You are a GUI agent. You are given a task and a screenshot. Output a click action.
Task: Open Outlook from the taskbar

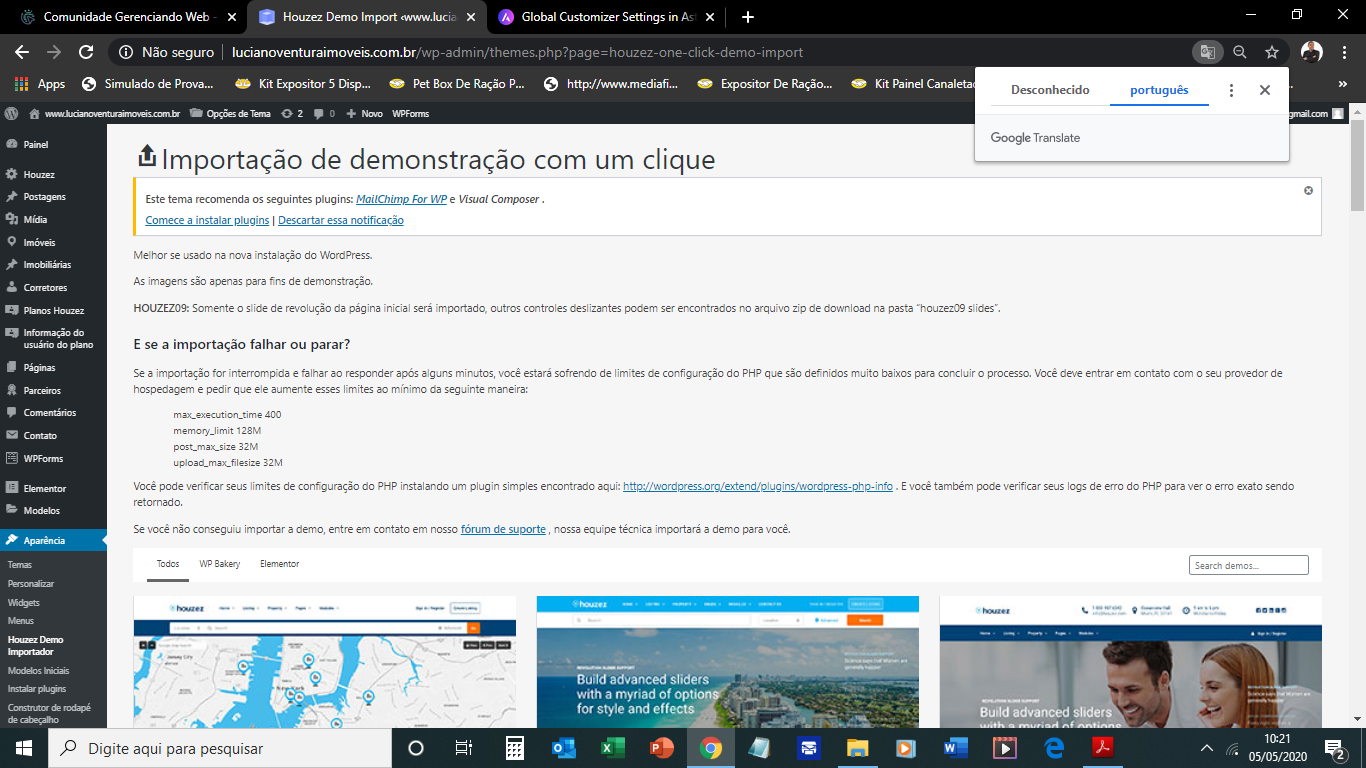click(564, 748)
